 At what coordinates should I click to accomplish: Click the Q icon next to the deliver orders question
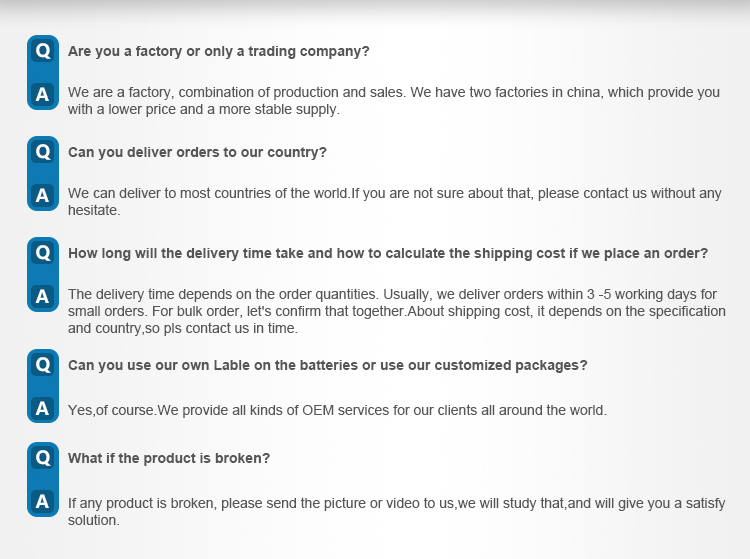click(x=43, y=152)
